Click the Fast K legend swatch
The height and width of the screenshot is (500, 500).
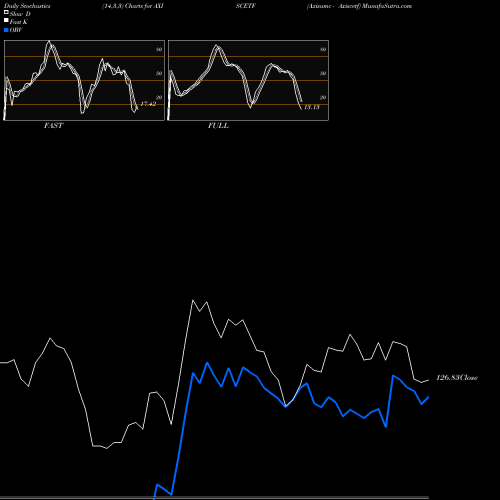click(6, 20)
